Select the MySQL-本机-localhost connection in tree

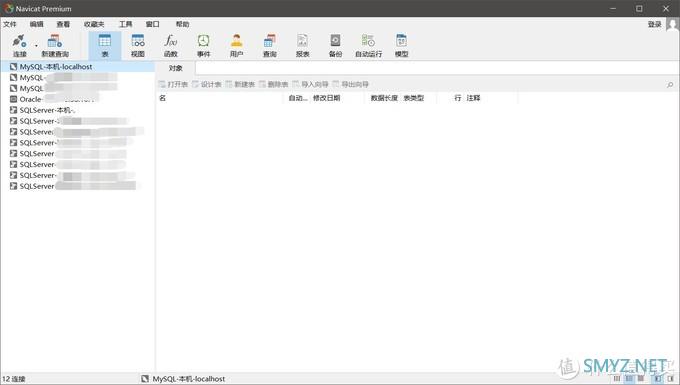click(78, 67)
